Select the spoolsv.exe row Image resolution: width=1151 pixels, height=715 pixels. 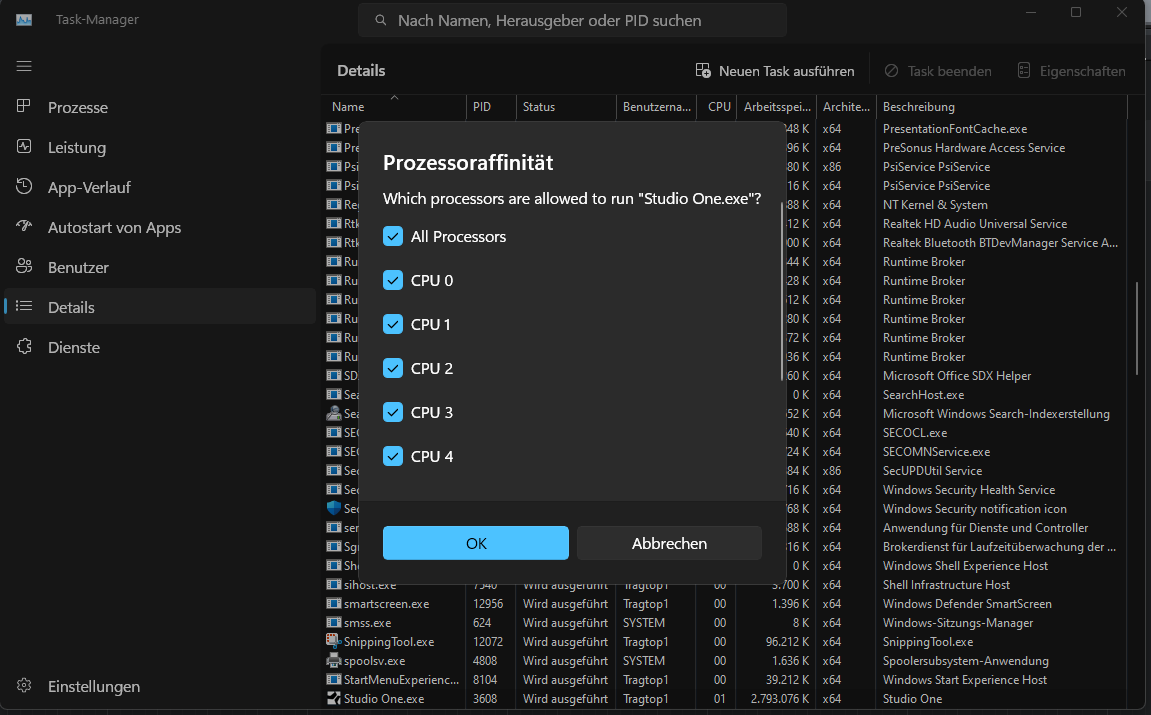725,661
